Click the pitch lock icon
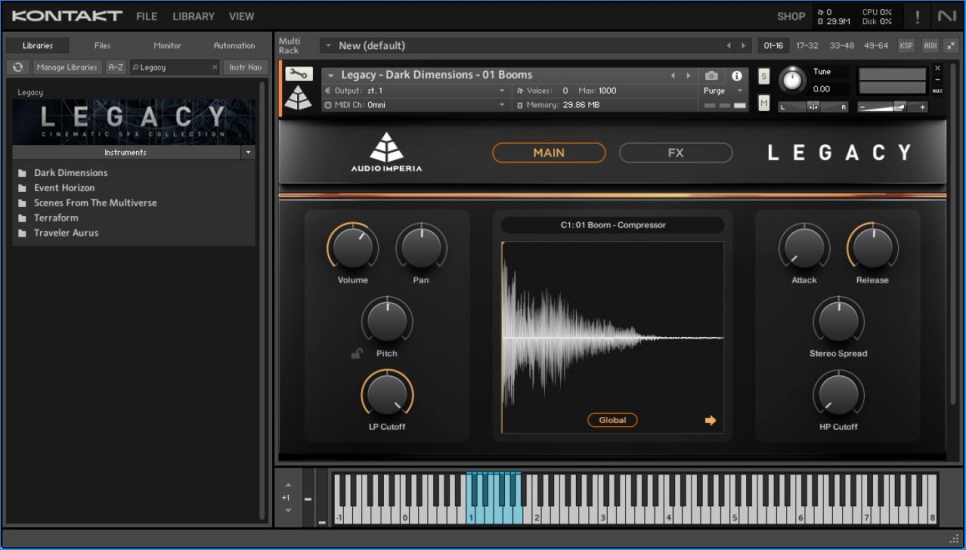Image resolution: width=966 pixels, height=550 pixels. [356, 353]
